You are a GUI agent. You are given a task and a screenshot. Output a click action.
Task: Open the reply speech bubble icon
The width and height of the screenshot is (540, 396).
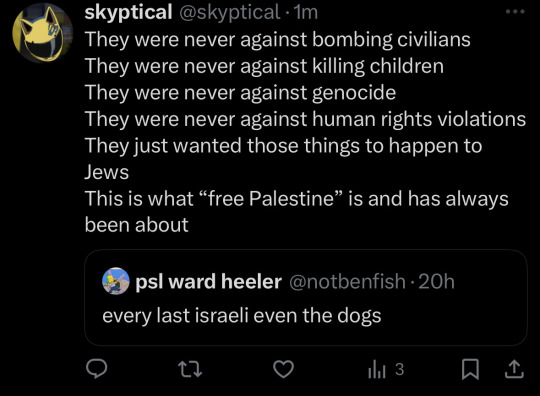tap(96, 368)
